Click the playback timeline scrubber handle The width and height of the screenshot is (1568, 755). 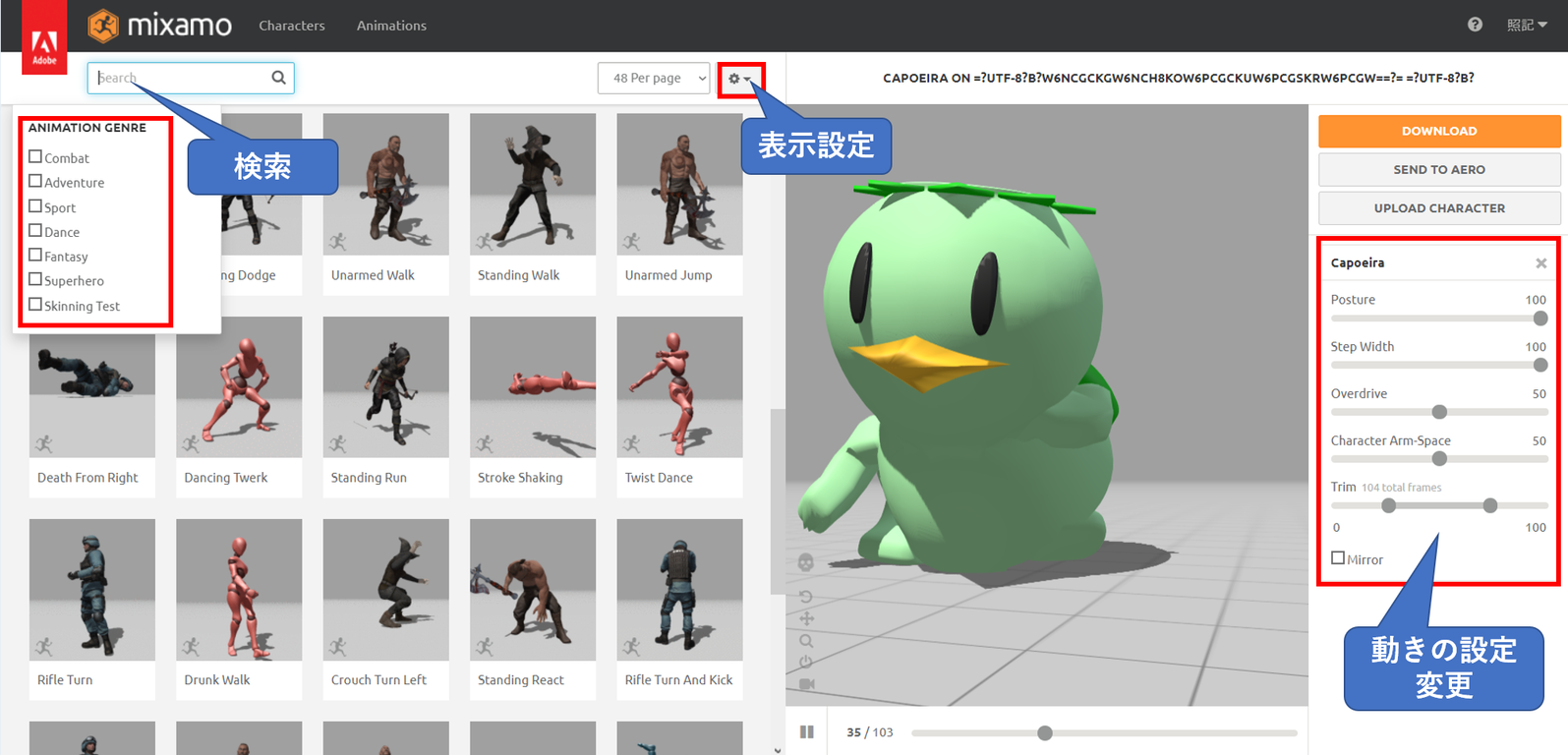click(1045, 732)
